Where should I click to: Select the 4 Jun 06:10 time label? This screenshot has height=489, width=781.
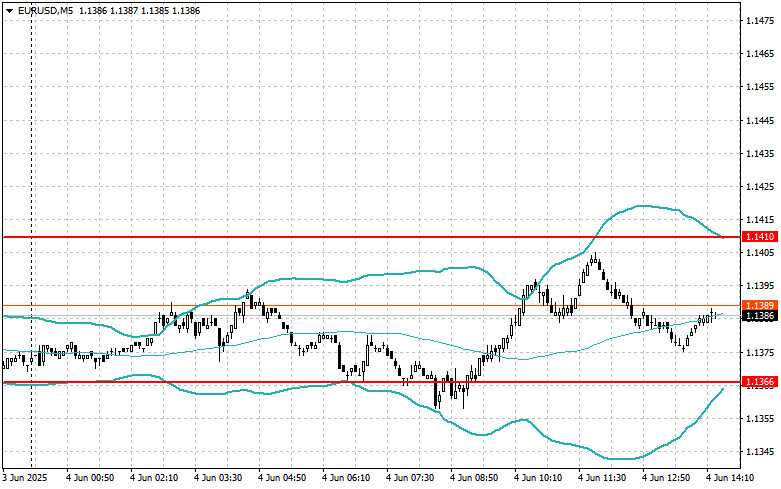coord(346,478)
